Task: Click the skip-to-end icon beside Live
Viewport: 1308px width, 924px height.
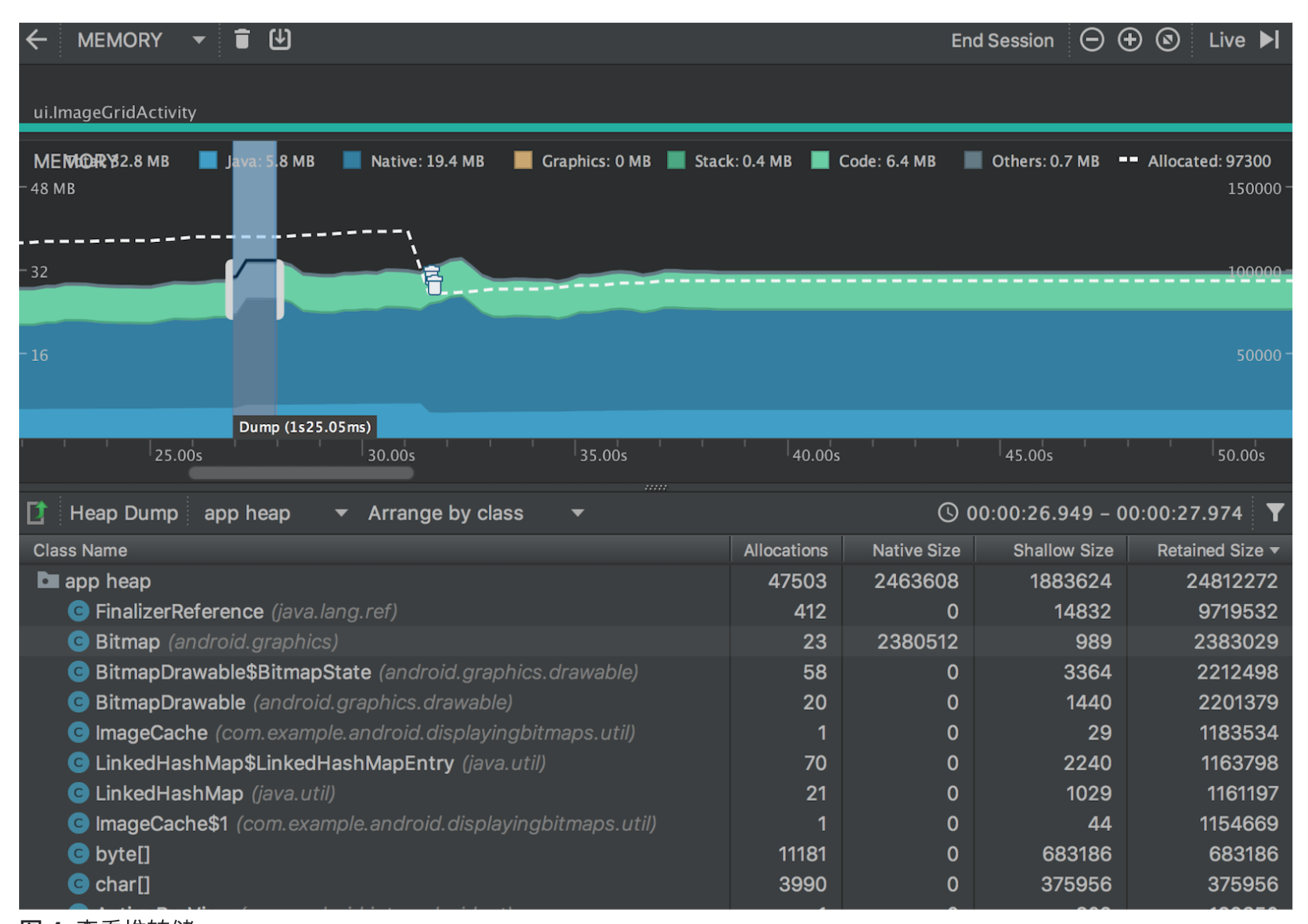Action: (x=1270, y=39)
